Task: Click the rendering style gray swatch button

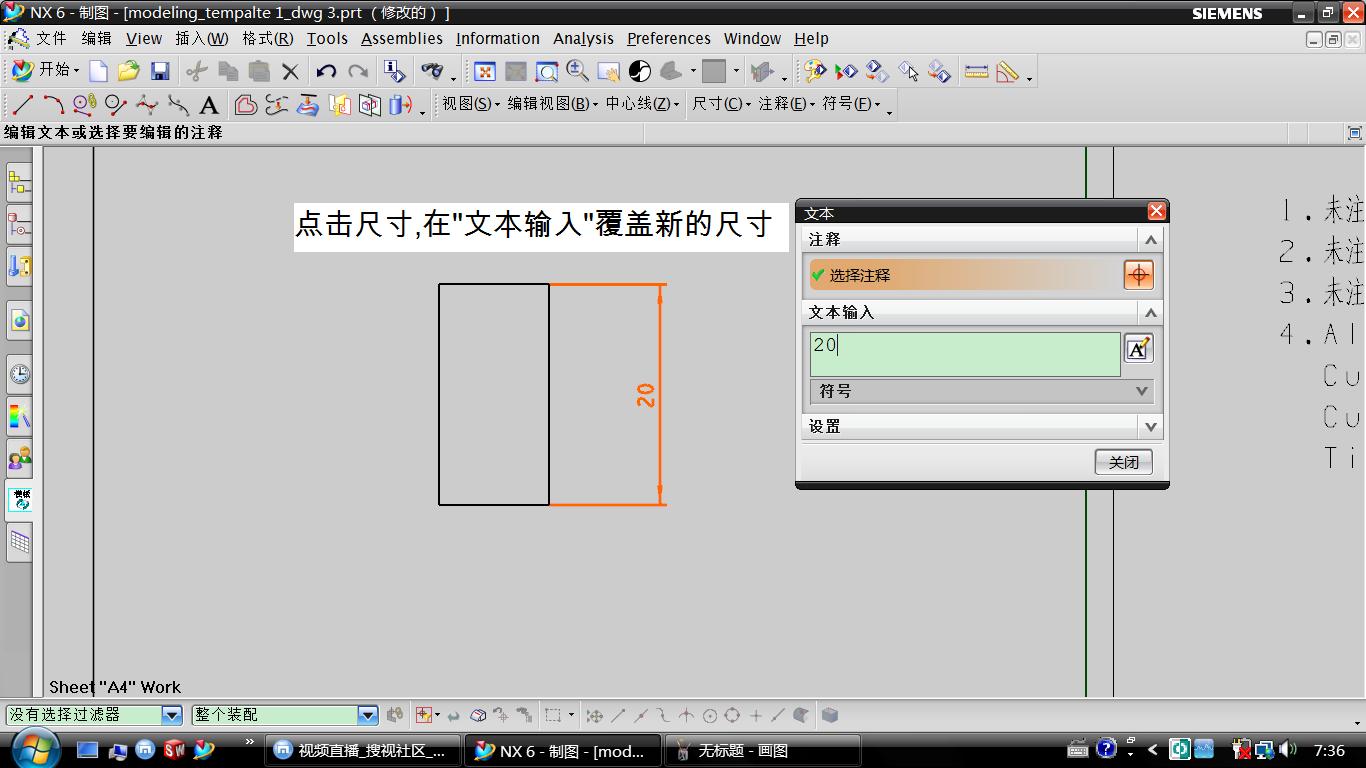Action: click(714, 71)
